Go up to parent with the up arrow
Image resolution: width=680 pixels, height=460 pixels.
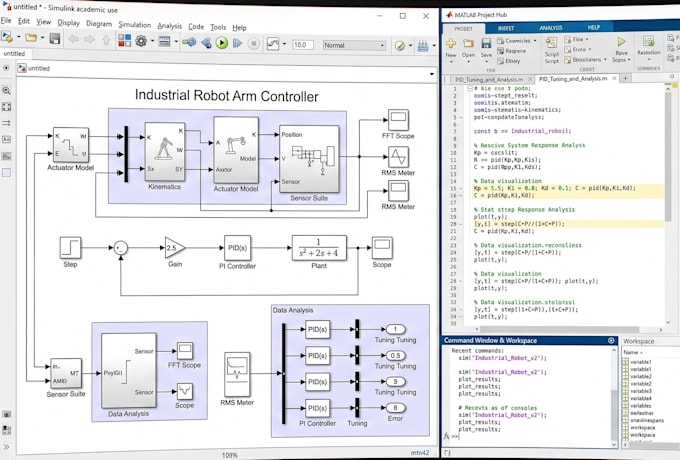(x=106, y=40)
